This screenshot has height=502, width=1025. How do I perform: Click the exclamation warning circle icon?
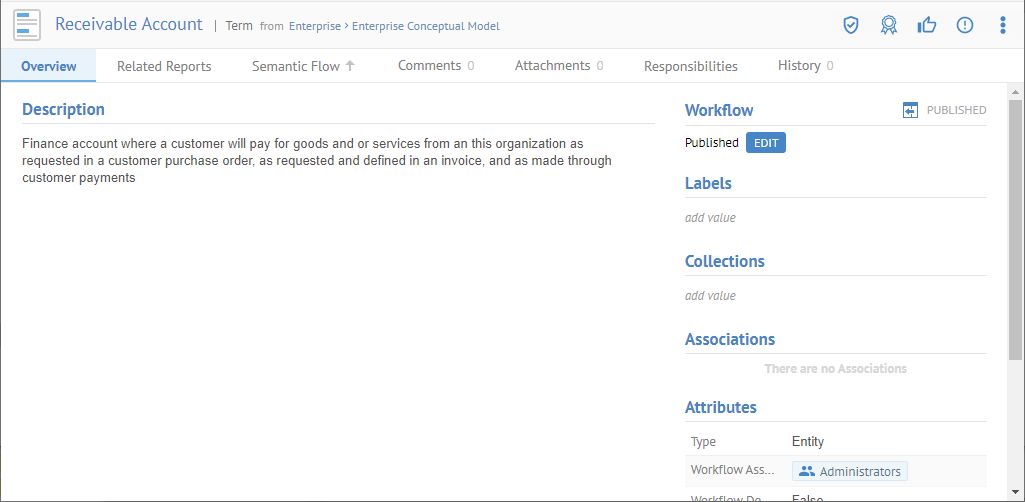pyautogui.click(x=965, y=25)
